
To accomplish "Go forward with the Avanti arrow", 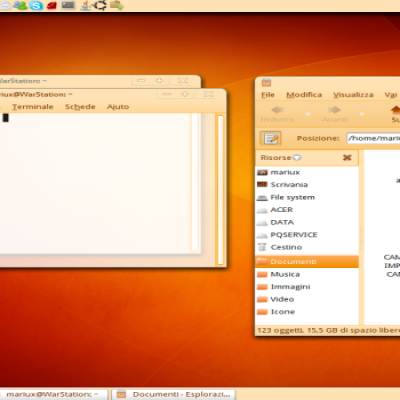I will (335, 114).
